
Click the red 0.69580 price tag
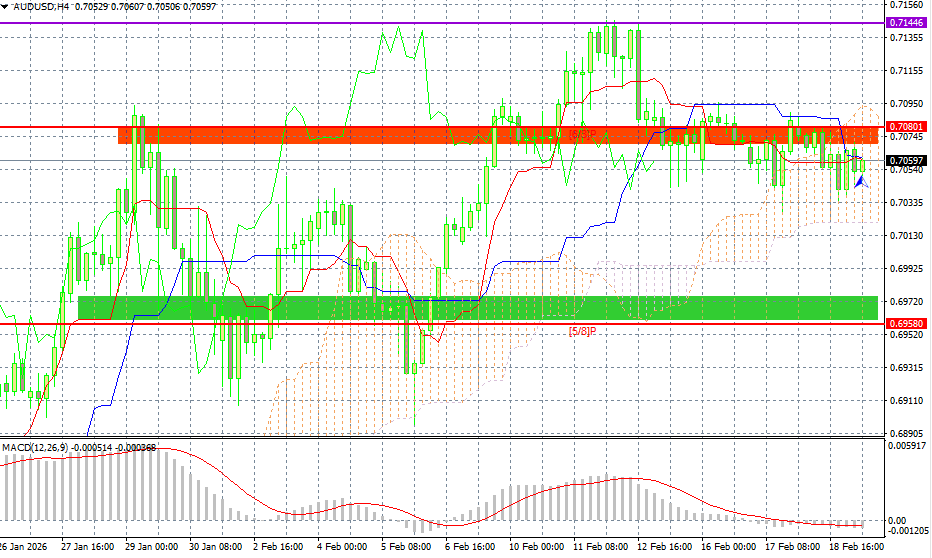906,323
